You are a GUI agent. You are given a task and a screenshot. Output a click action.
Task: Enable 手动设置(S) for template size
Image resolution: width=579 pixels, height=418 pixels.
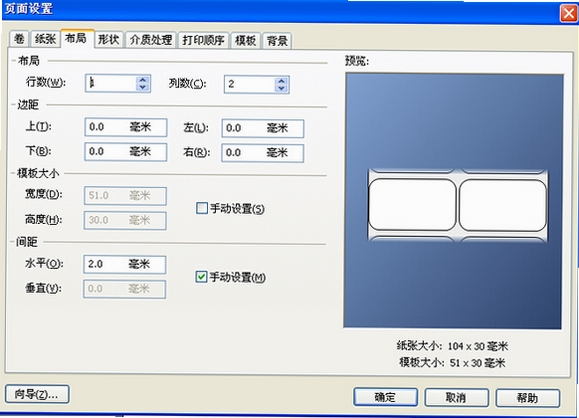point(202,208)
